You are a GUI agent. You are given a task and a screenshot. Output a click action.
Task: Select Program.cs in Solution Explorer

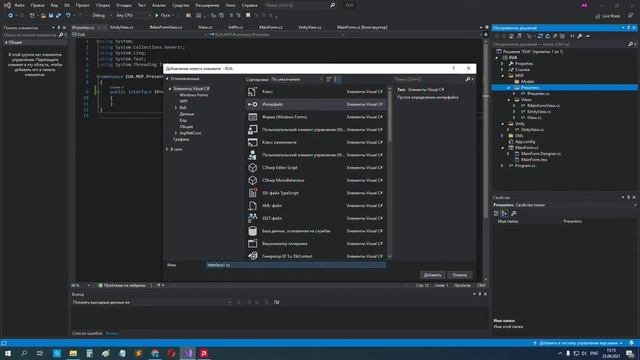pyautogui.click(x=525, y=166)
